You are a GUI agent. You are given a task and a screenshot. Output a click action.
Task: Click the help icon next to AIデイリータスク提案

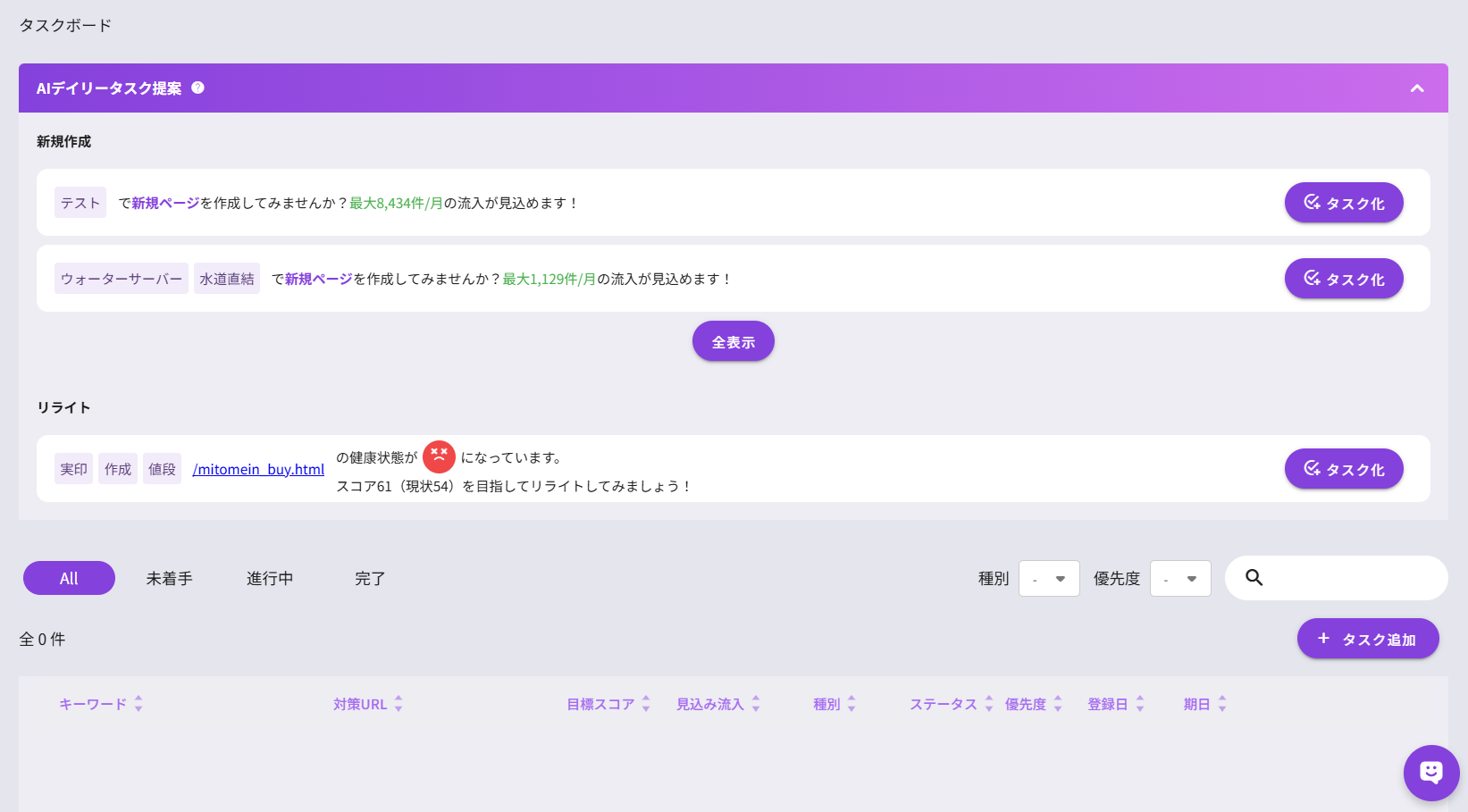(198, 88)
